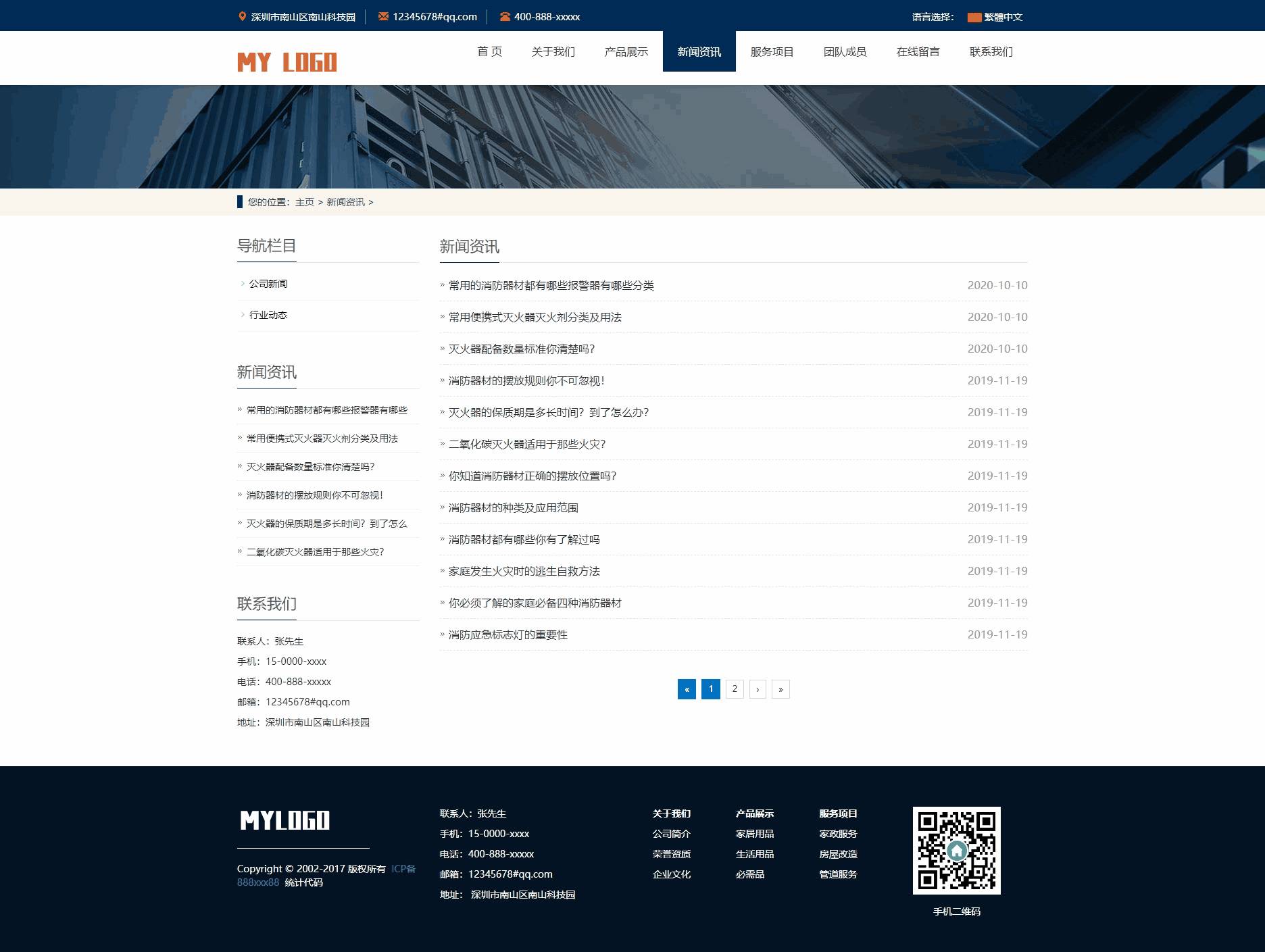This screenshot has height=952, width=1265.
Task: Open page 2 of the news list
Action: point(735,688)
